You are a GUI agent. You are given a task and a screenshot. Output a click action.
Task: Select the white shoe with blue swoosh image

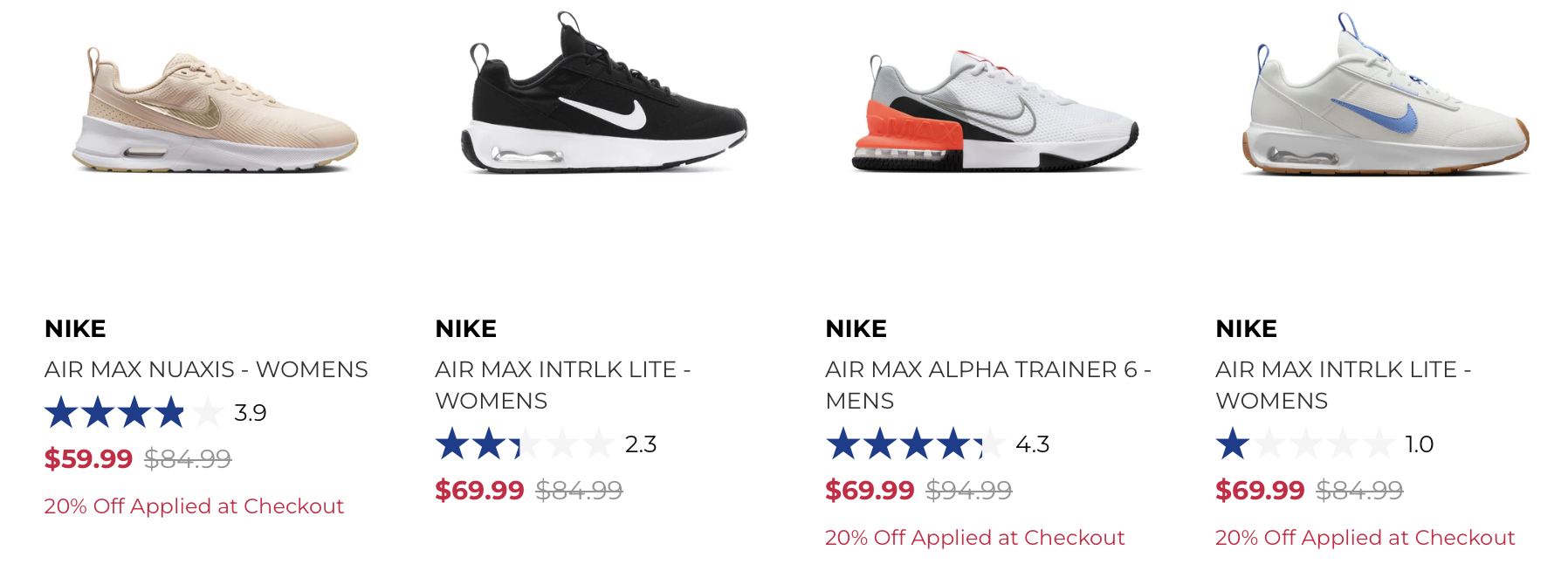pos(1386,105)
